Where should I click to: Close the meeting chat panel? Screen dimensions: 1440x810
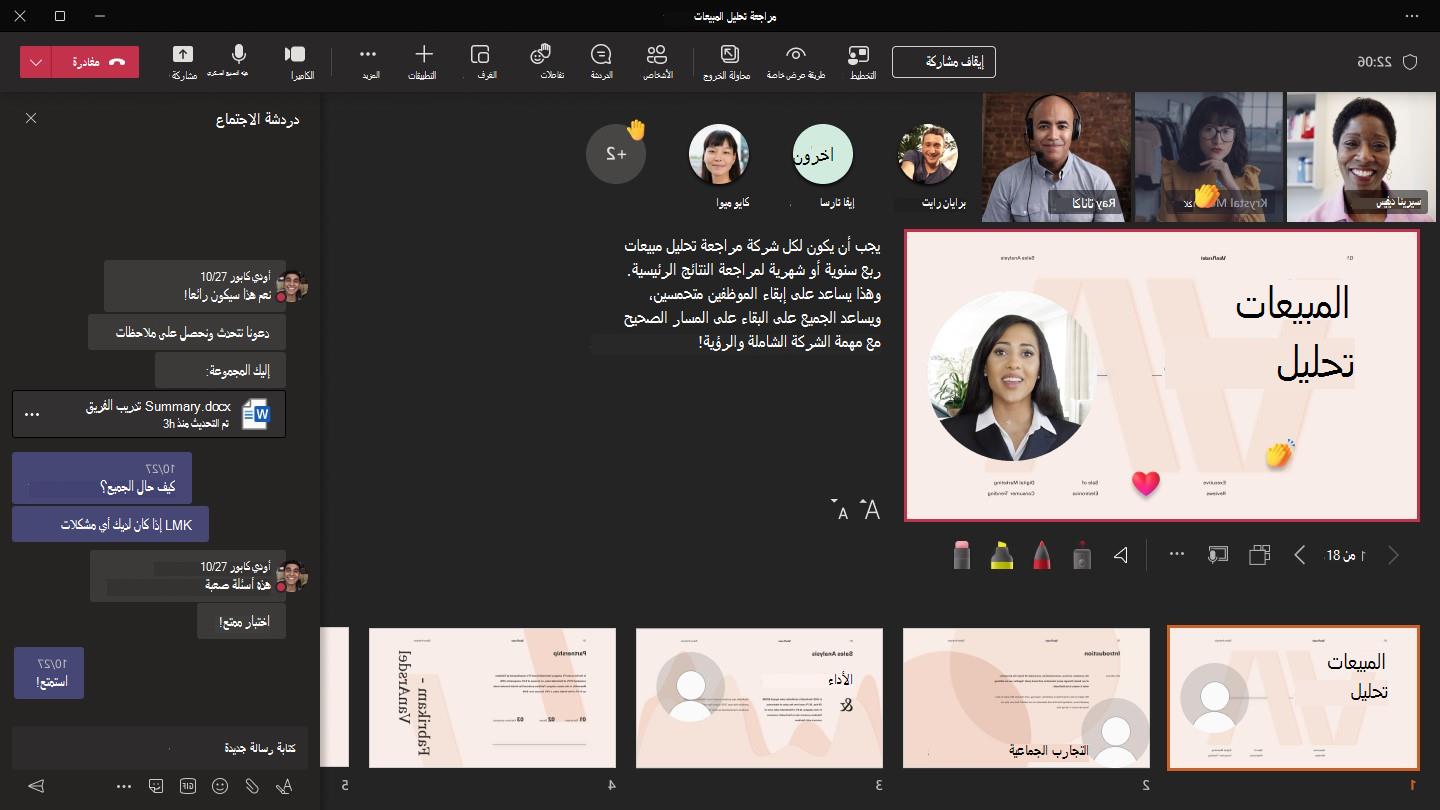click(x=31, y=118)
